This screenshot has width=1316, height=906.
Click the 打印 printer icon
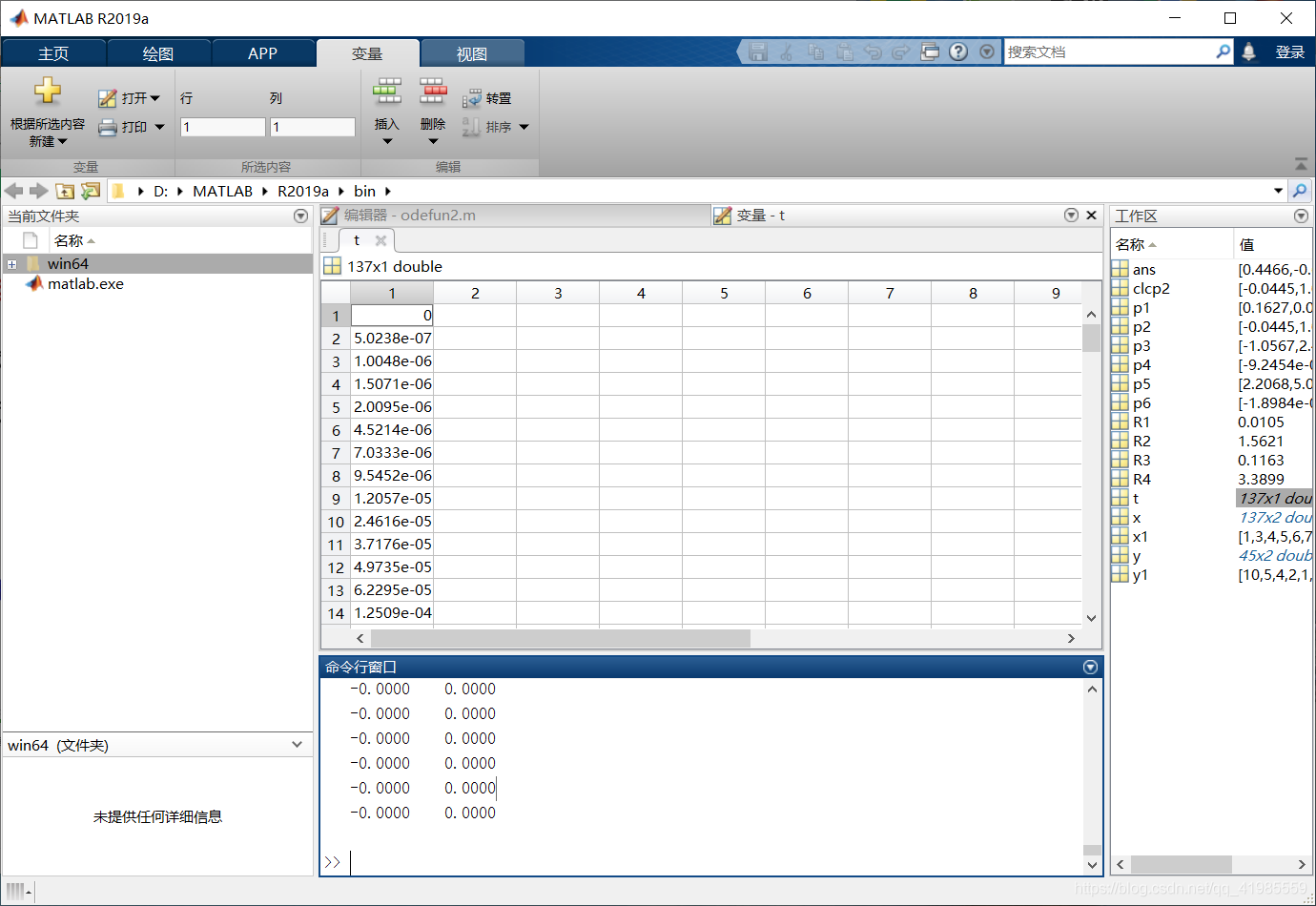pos(108,127)
